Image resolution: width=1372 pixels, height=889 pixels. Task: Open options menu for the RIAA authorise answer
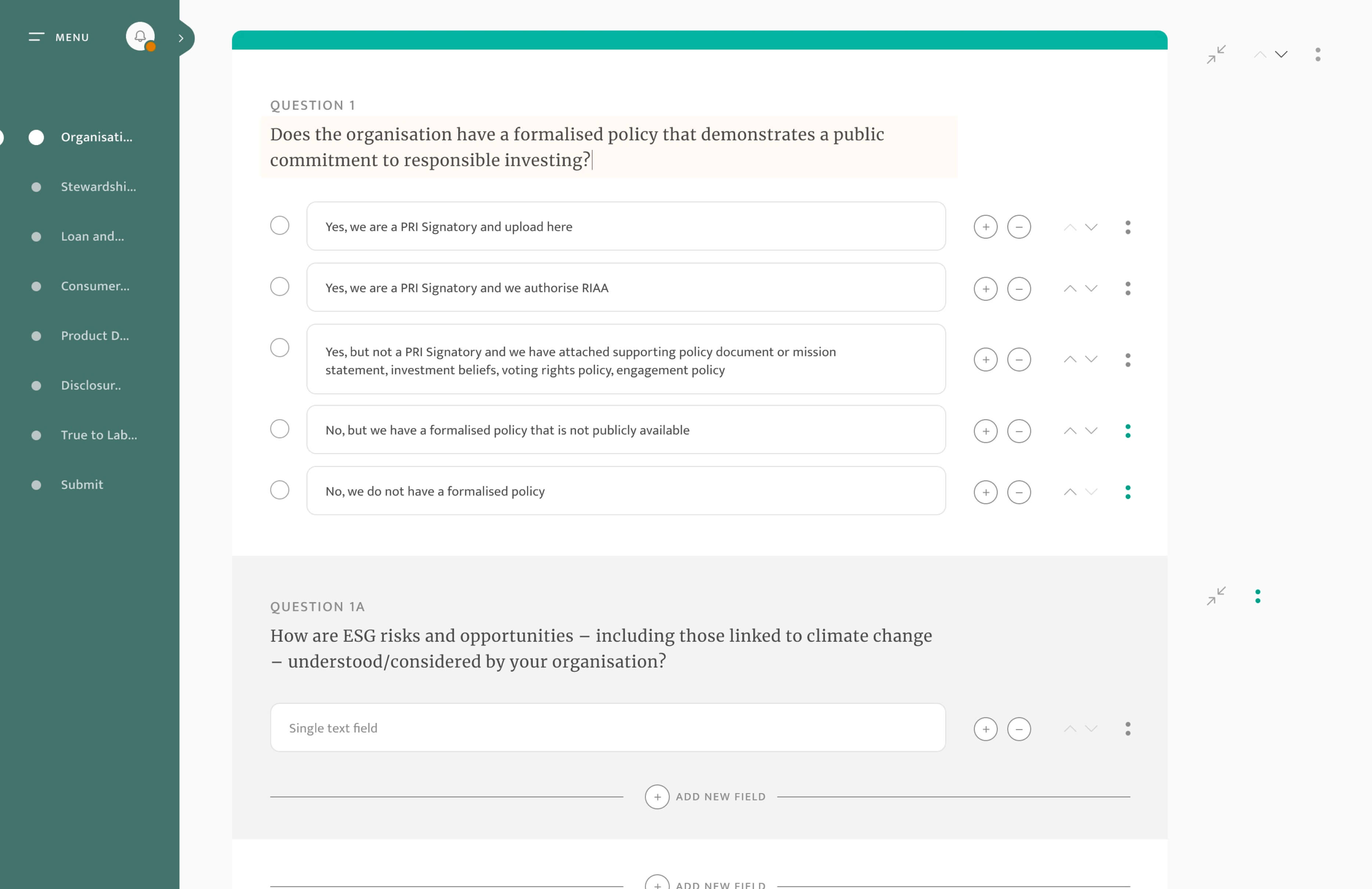(1128, 288)
